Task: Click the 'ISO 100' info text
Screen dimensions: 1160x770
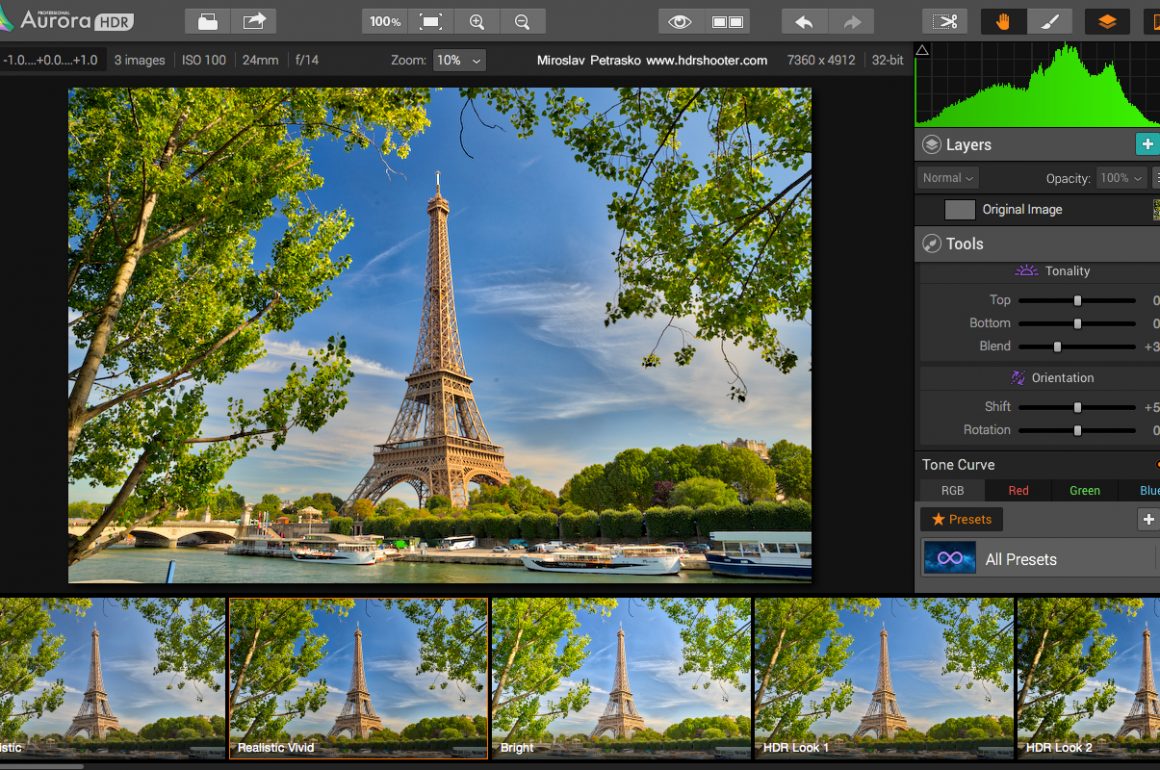Action: (x=204, y=60)
